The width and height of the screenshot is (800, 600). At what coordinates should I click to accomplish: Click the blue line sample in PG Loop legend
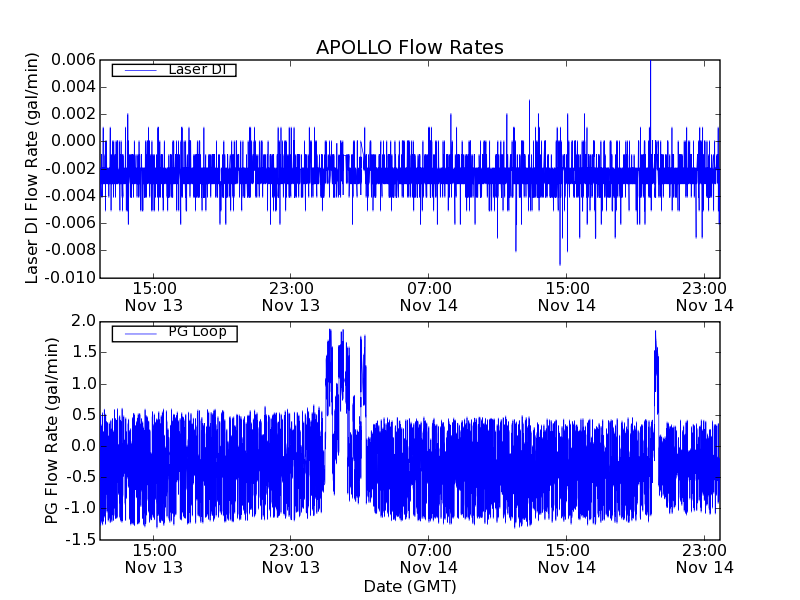[x=137, y=333]
